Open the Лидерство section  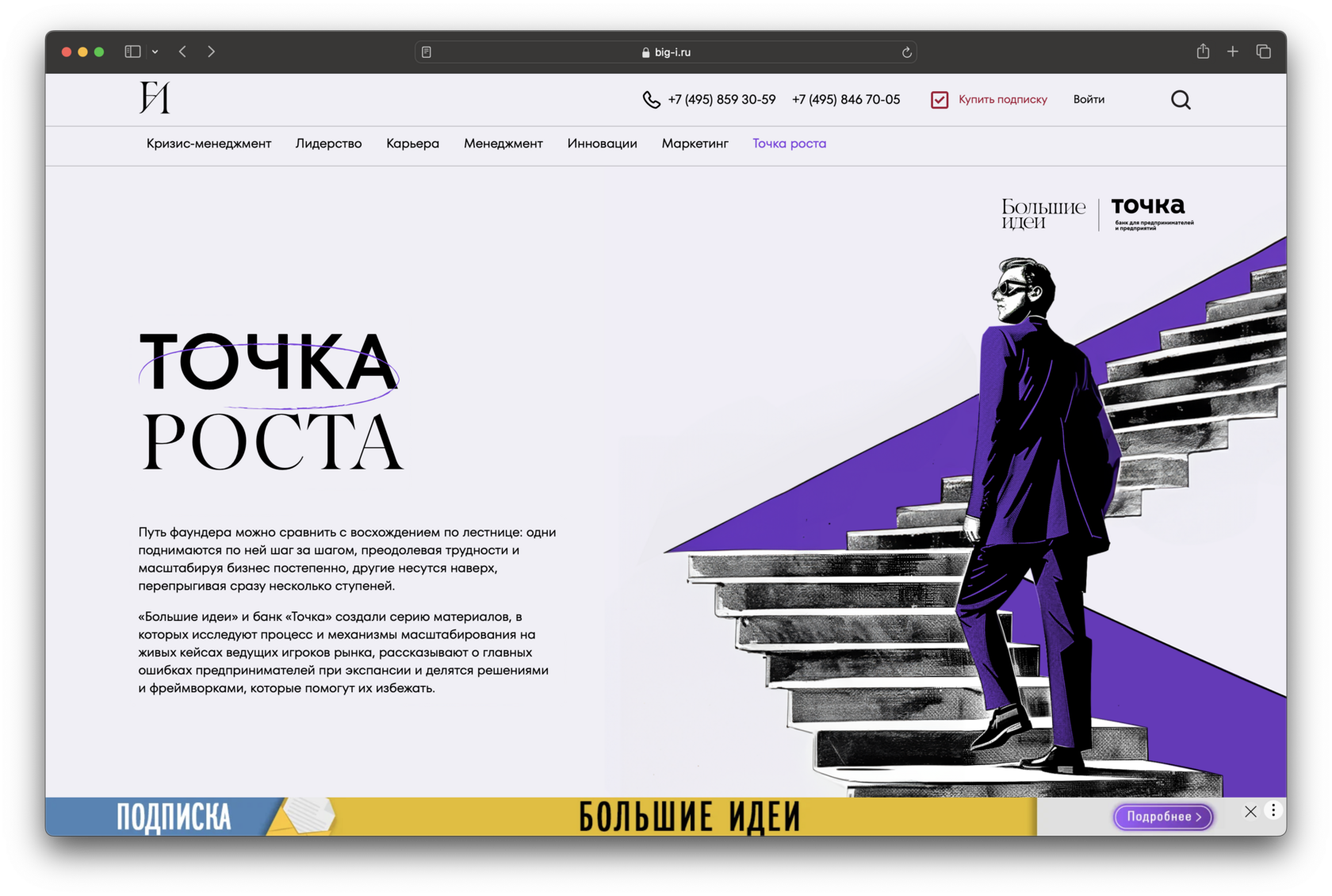(x=328, y=144)
